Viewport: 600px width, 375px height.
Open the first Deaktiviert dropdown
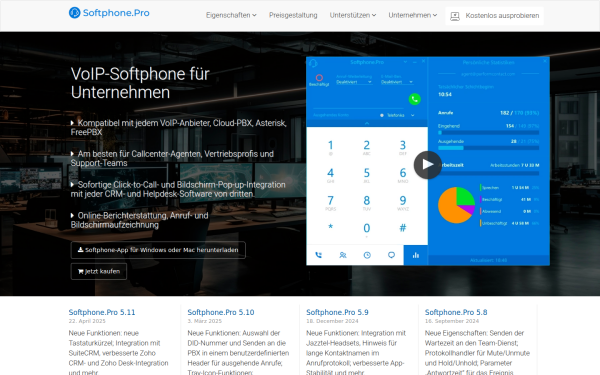tap(354, 82)
